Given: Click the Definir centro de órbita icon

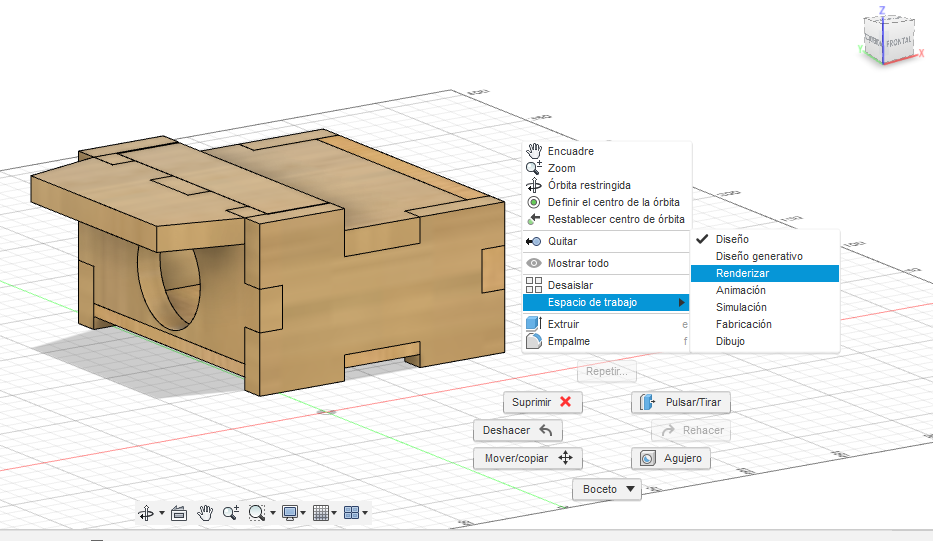Looking at the screenshot, I should [x=534, y=202].
